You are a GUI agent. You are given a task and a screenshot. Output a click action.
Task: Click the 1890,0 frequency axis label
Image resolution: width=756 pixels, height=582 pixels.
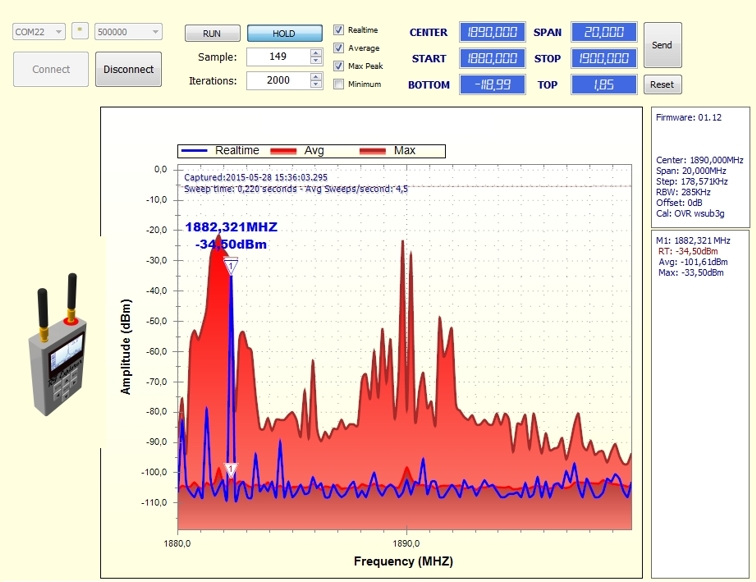406,543
